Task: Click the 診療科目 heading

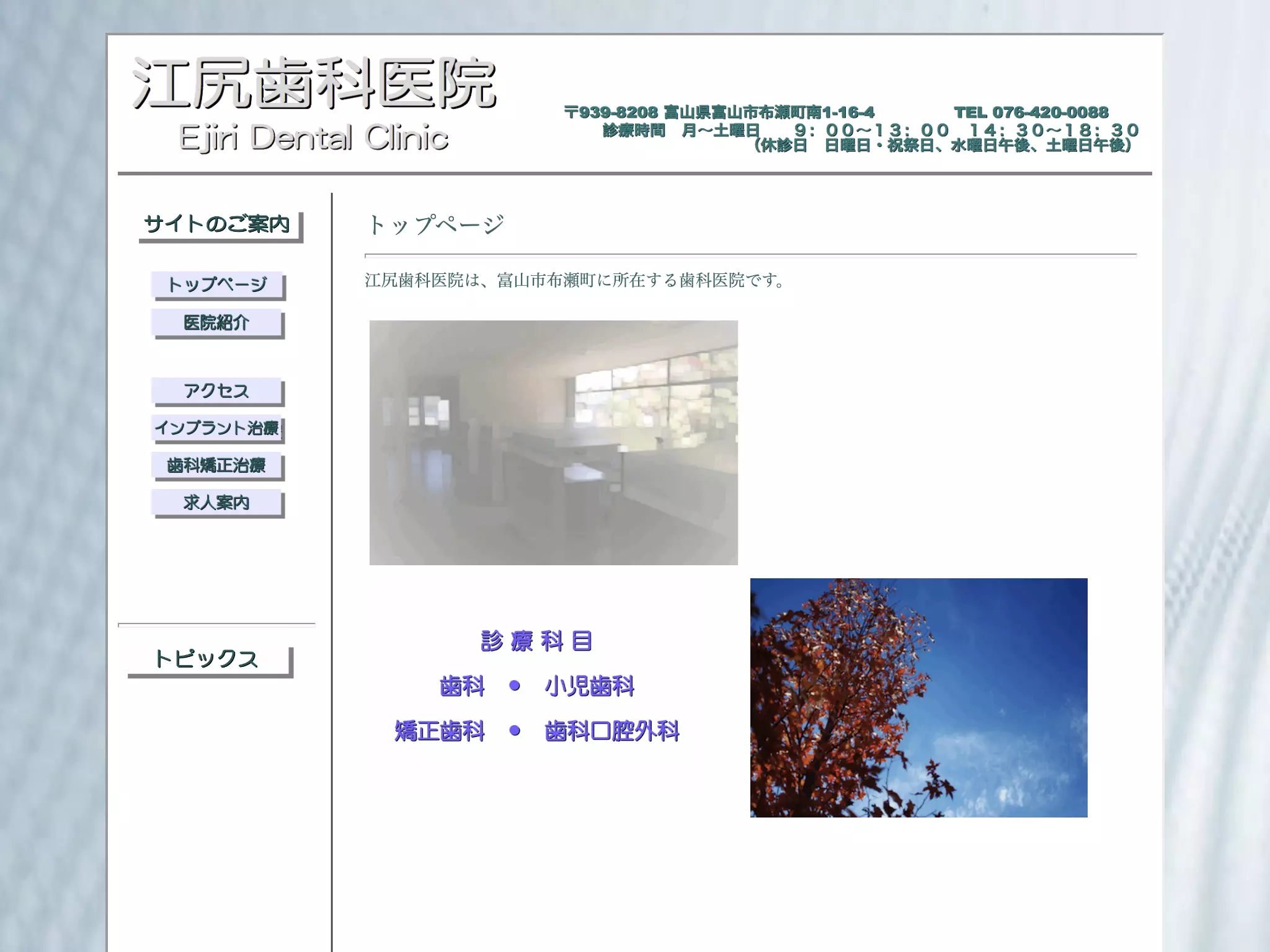Action: coord(537,641)
